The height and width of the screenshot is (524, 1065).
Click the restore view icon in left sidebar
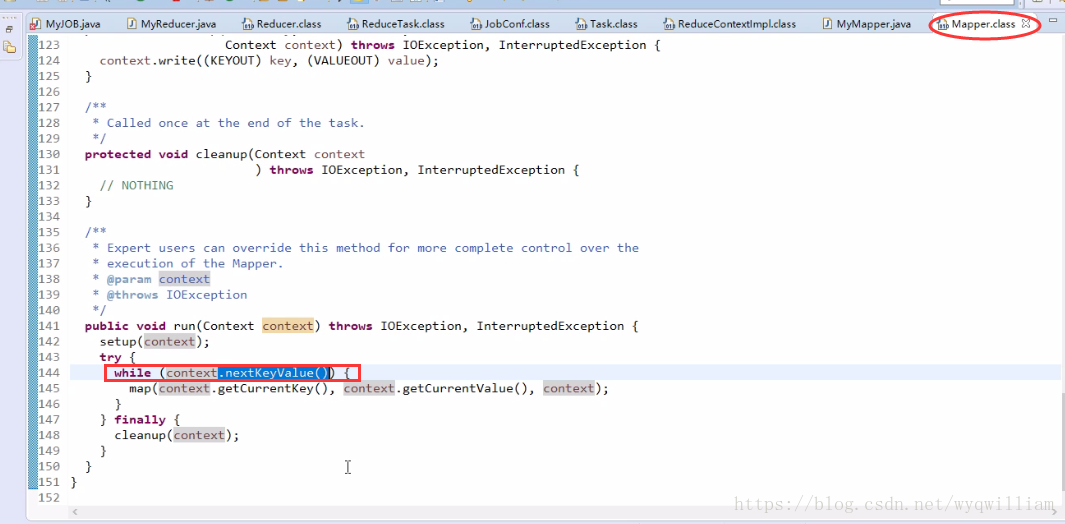(9, 30)
